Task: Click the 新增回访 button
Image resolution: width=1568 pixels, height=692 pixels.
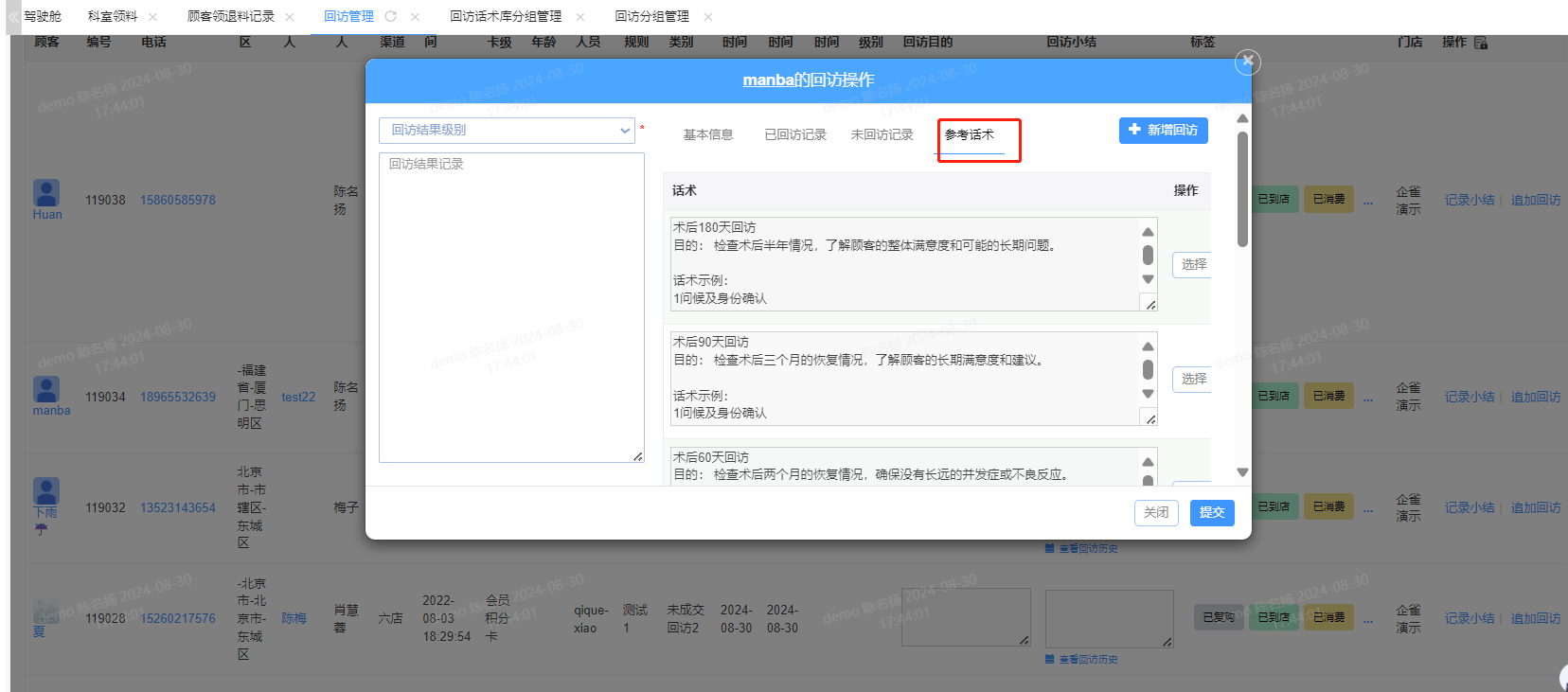Action: coord(1163,131)
